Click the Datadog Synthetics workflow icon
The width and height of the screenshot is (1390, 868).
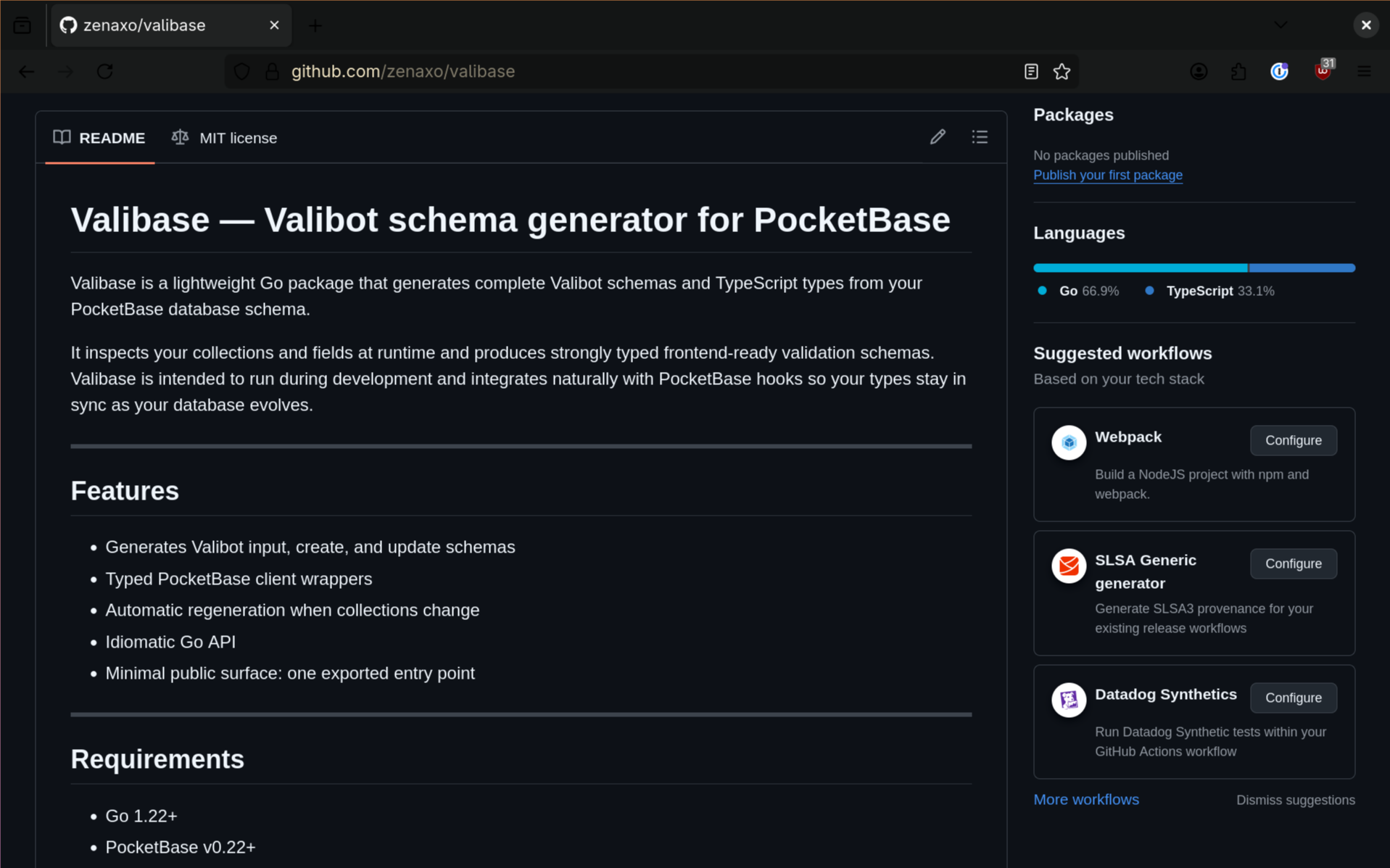tap(1068, 700)
